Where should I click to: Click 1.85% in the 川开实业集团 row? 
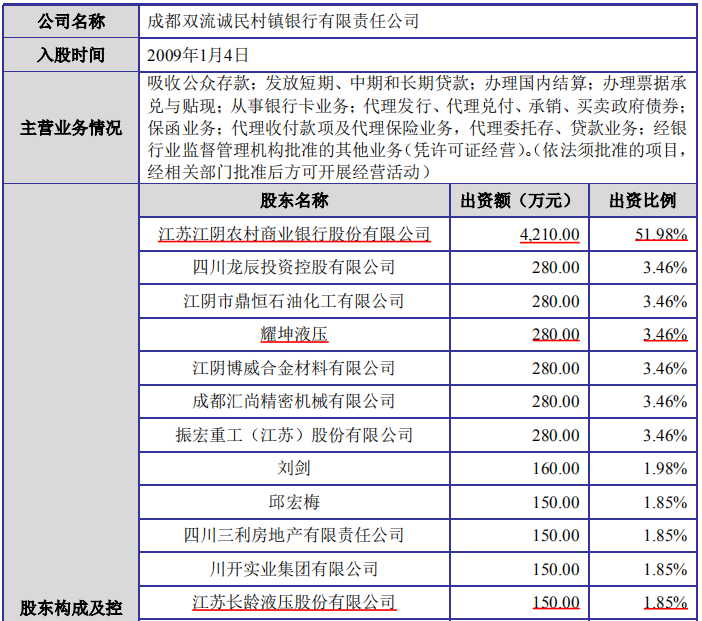pos(665,569)
